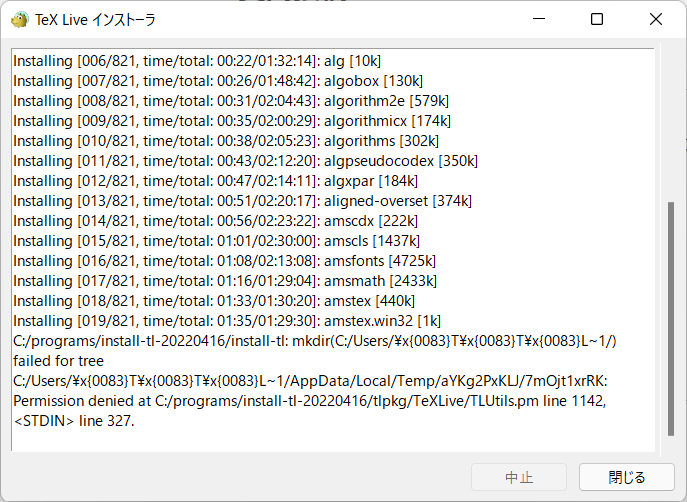Click the log line for algpseudocodex [350k]
Screen dimensions: 687x502
pyautogui.click(x=245, y=161)
